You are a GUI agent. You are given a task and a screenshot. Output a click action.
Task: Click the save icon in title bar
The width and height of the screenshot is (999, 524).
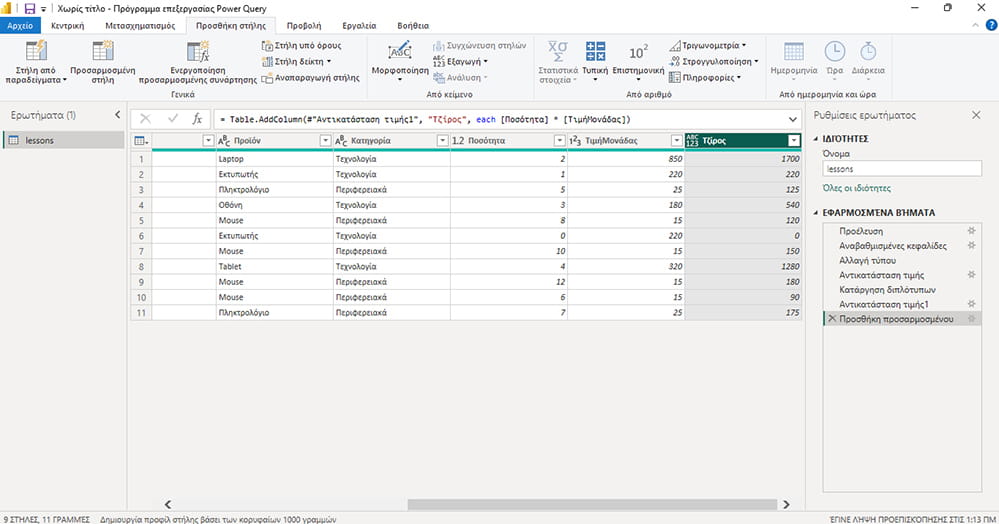(x=29, y=8)
